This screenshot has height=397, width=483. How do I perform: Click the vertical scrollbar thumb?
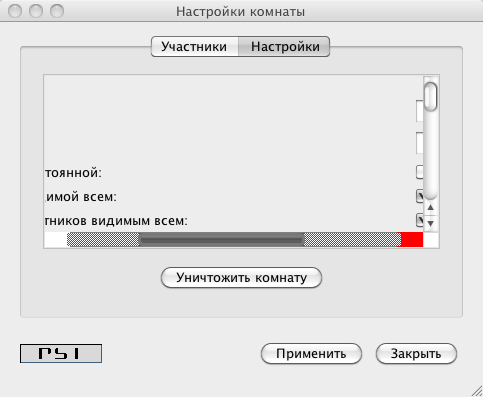coord(431,97)
